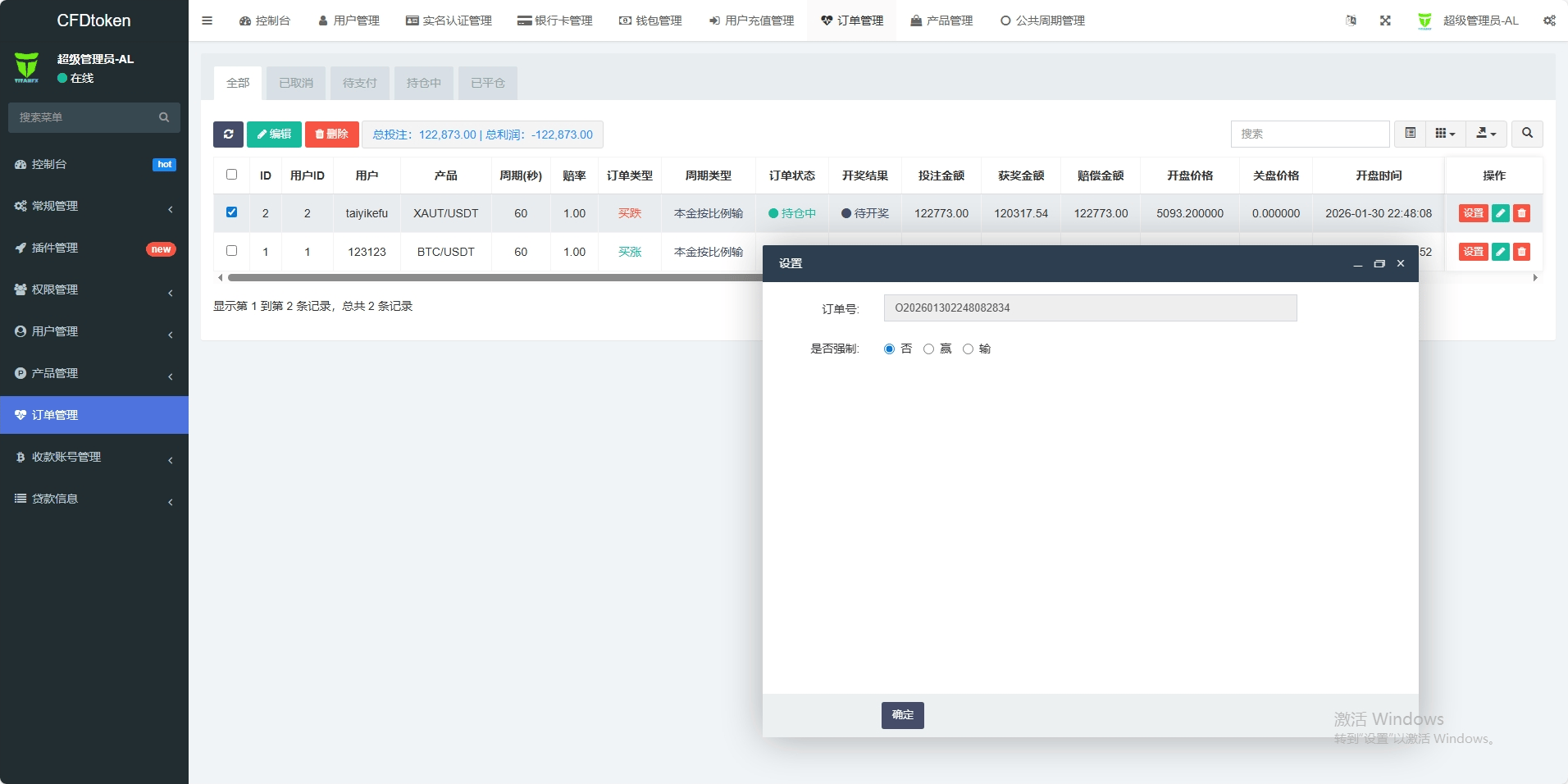
Task: Click the search magnifier button beside table toolbar
Action: [1527, 134]
